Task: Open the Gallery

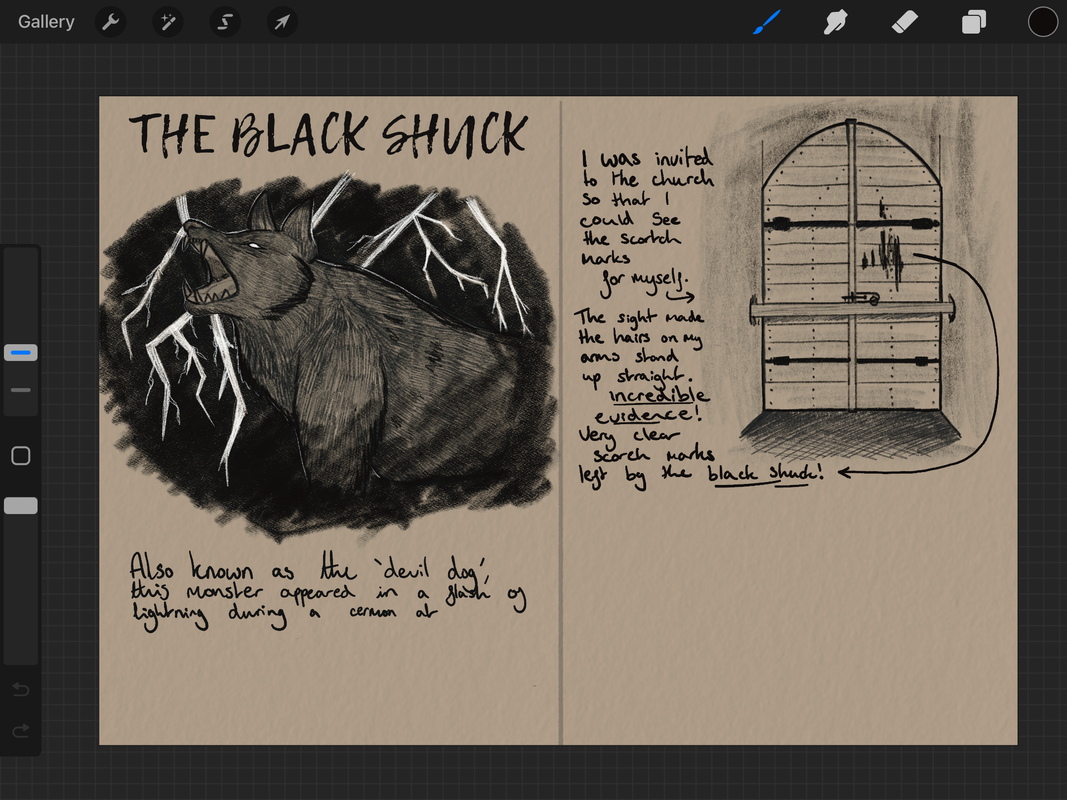Action: (x=46, y=22)
